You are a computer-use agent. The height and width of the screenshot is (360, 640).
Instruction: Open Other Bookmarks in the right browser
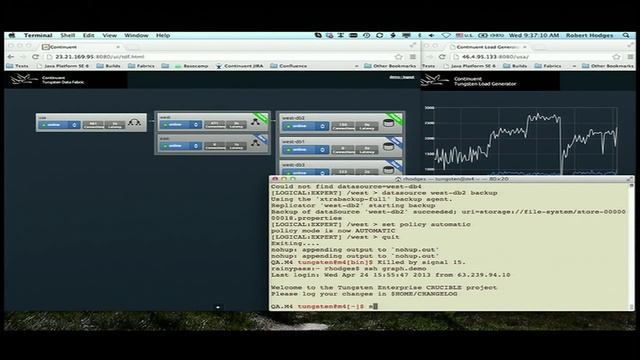coord(608,66)
